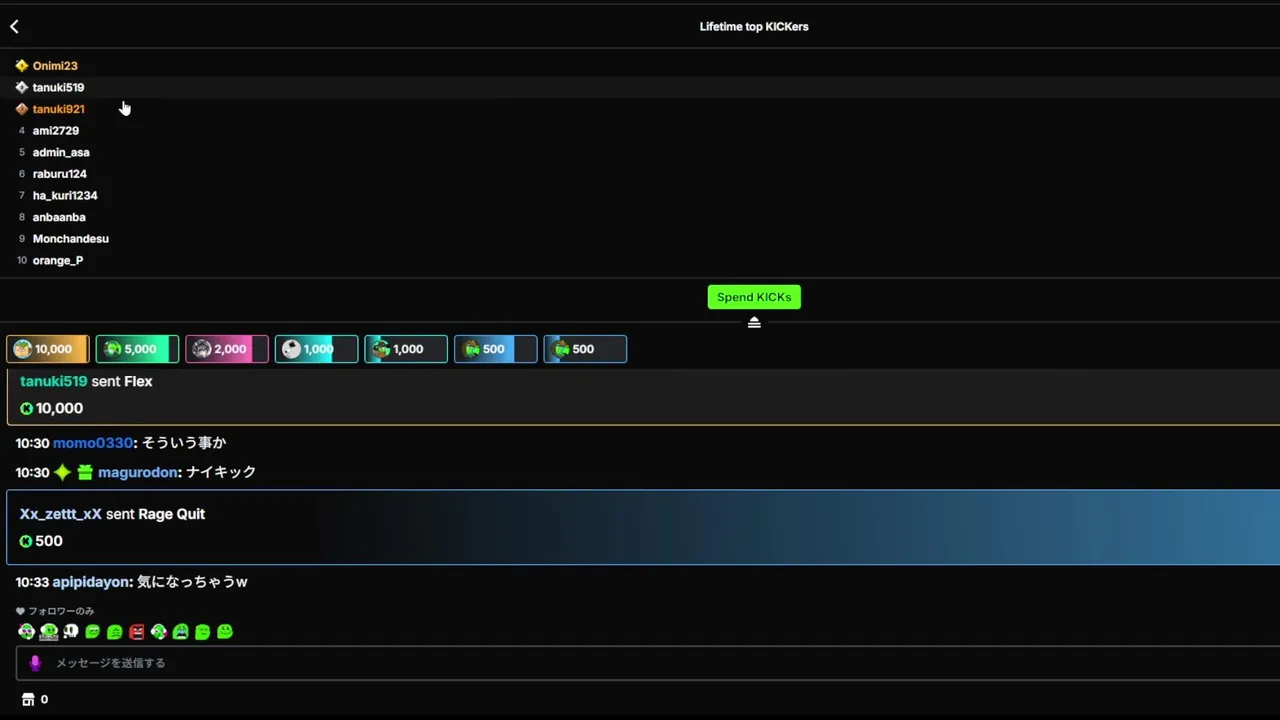Select tanuki519 in the top KICKers list

58,88
